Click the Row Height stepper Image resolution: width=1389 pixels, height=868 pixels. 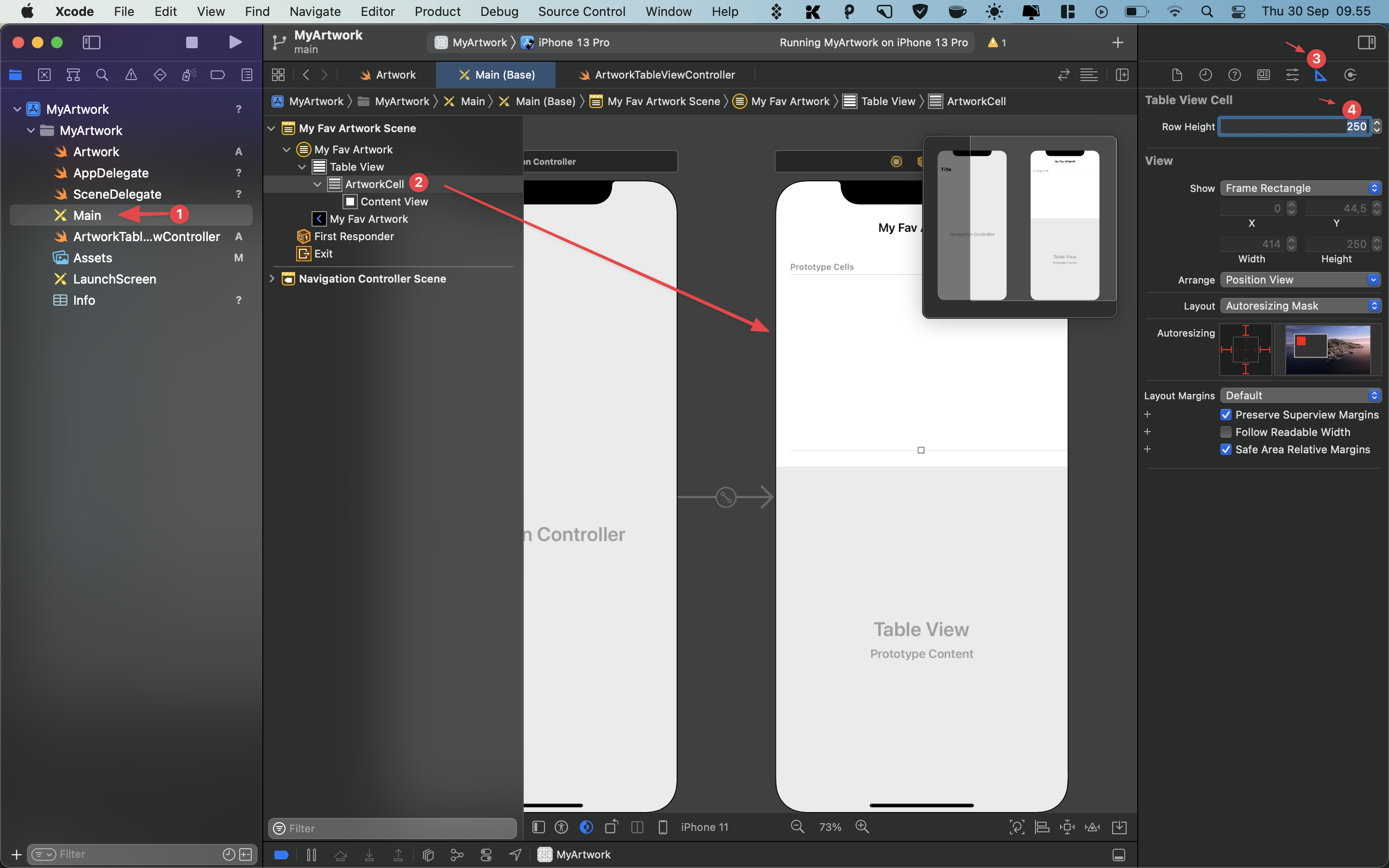[x=1377, y=126]
